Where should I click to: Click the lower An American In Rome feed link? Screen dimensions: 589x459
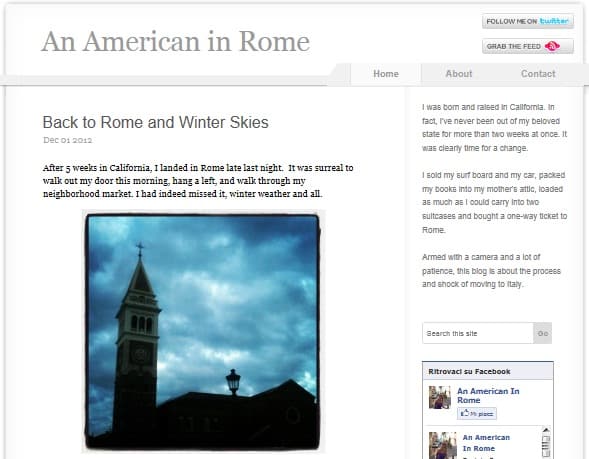[486, 443]
